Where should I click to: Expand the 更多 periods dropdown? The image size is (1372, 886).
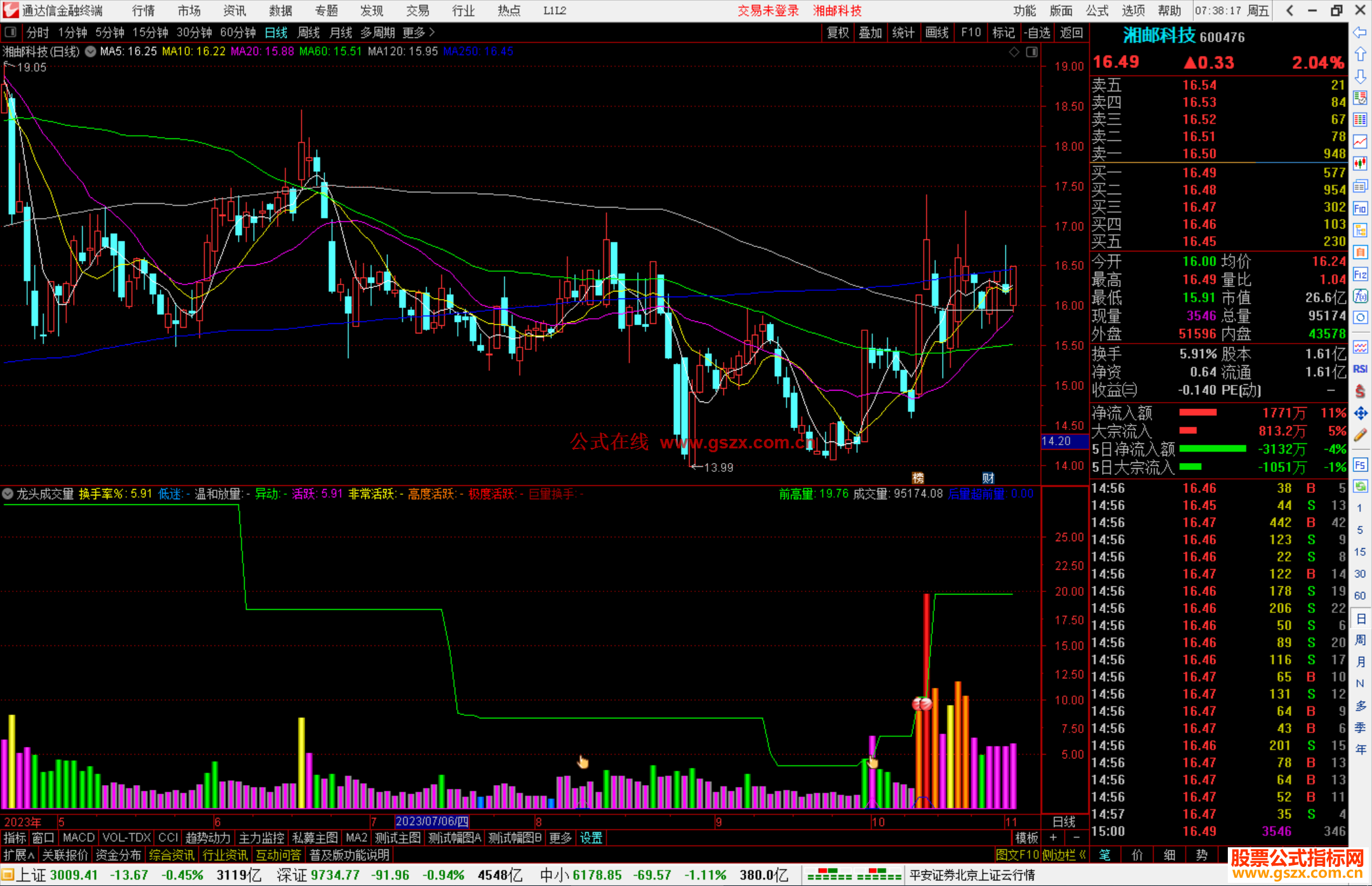(x=419, y=32)
